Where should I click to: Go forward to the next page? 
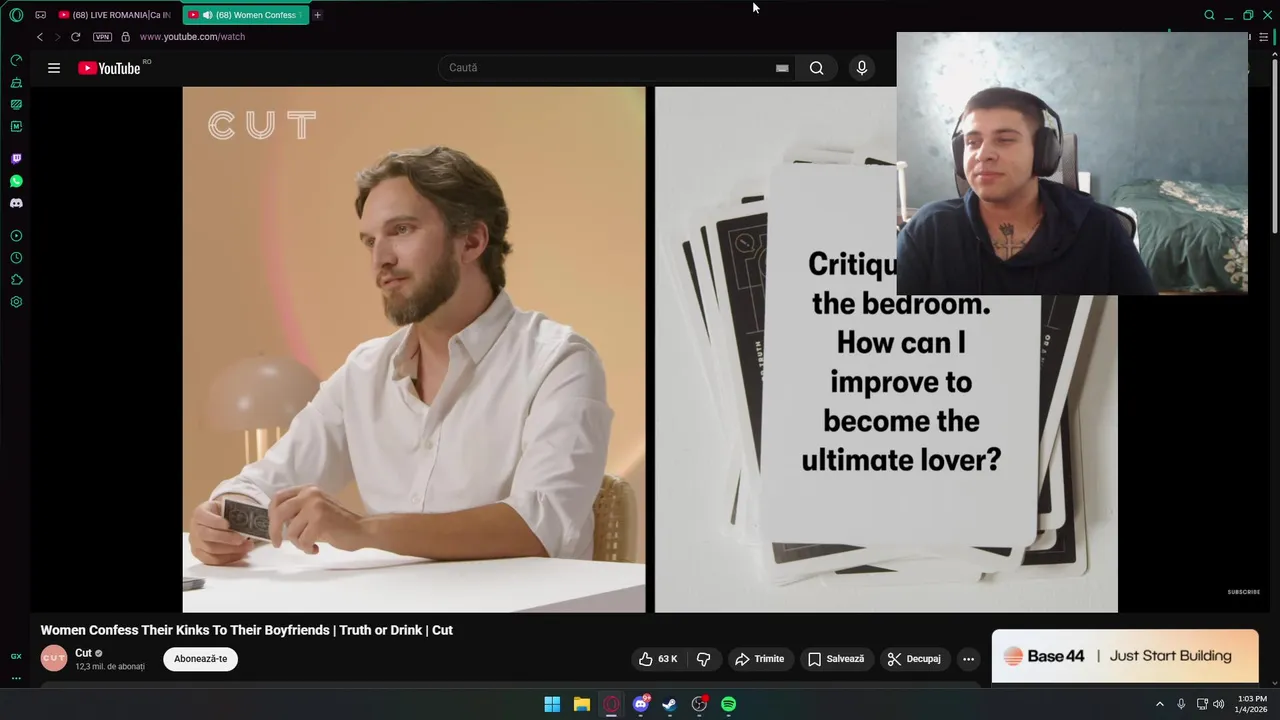coord(57,37)
